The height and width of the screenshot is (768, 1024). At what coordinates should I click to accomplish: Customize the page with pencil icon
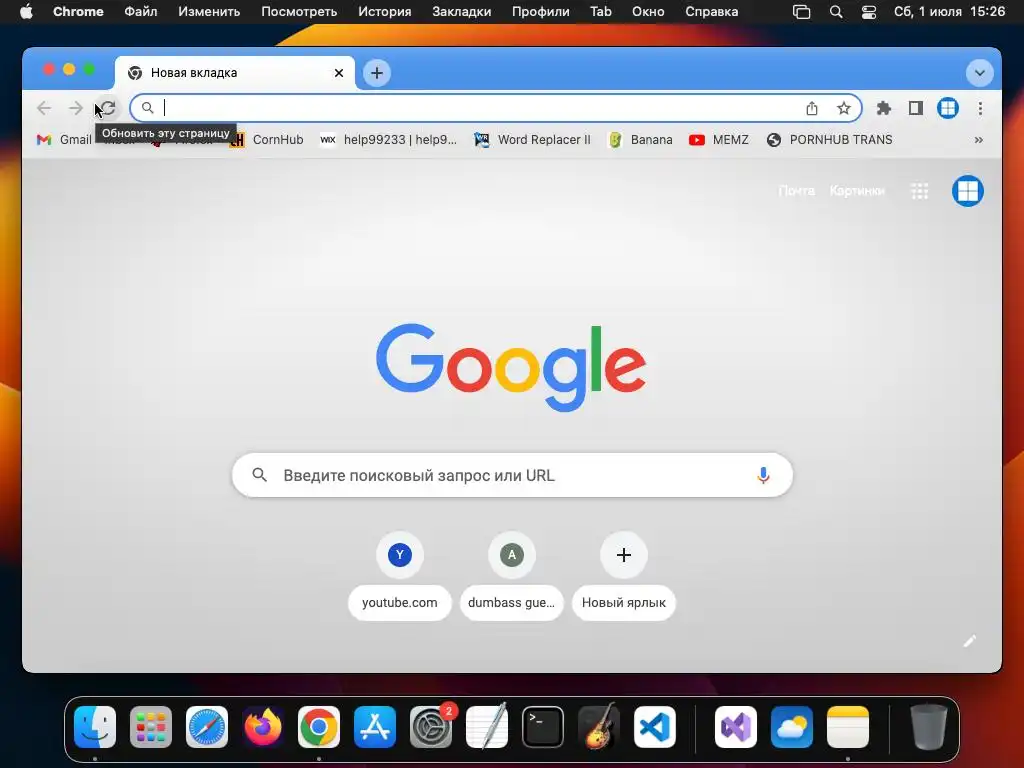pos(970,641)
